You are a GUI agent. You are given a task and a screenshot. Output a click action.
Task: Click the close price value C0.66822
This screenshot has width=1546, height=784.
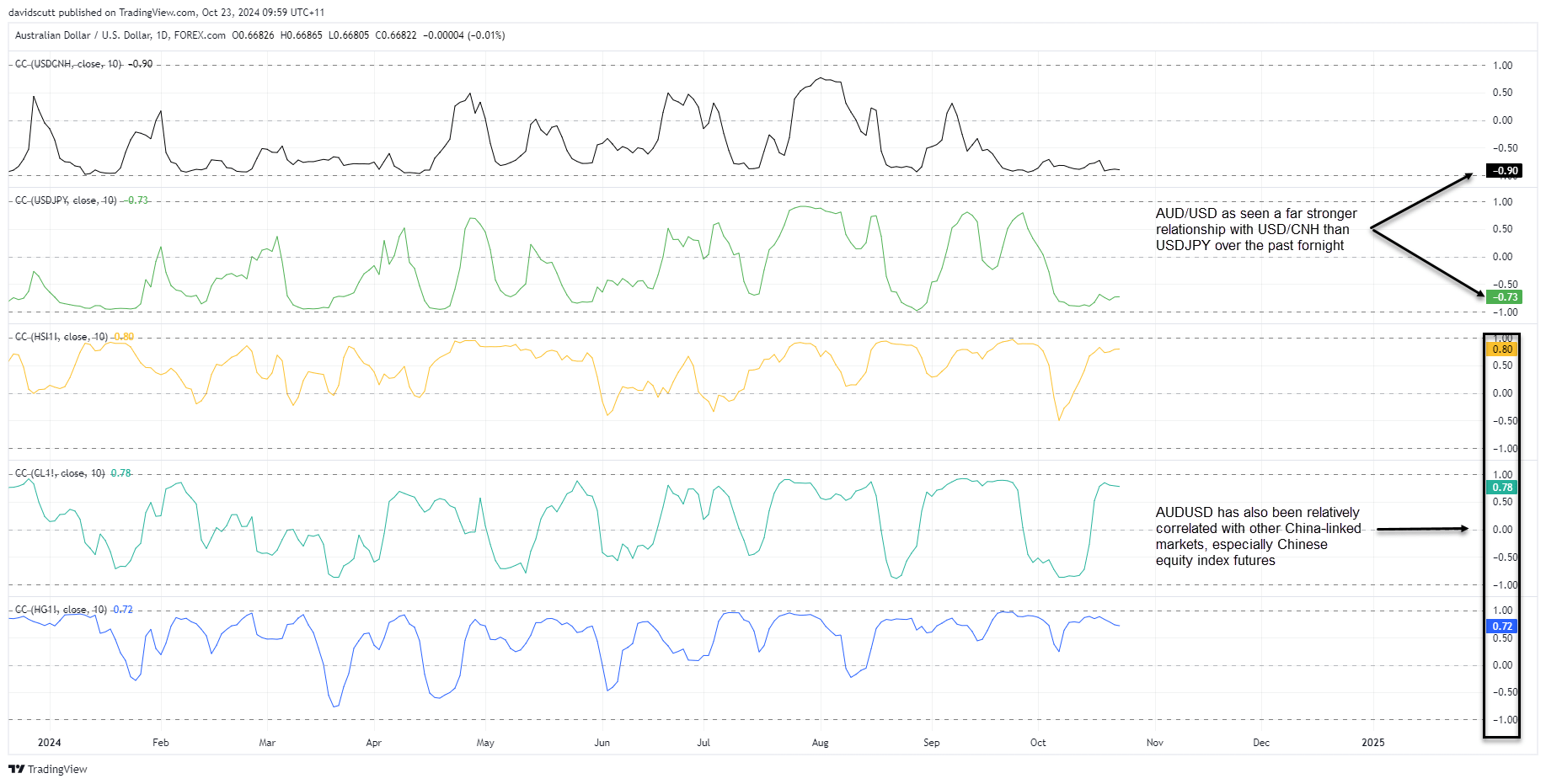click(x=396, y=35)
